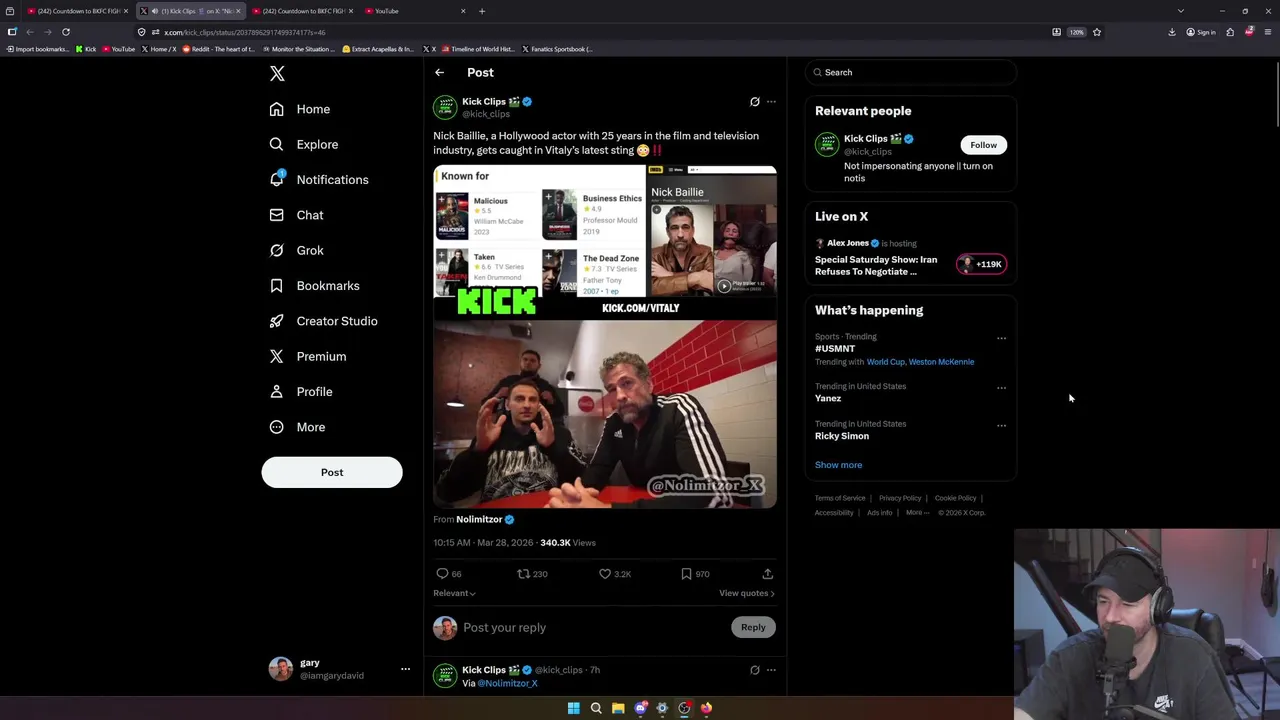Switch to first Countdown to BKFC tab
1280x720 pixels.
coord(76,11)
